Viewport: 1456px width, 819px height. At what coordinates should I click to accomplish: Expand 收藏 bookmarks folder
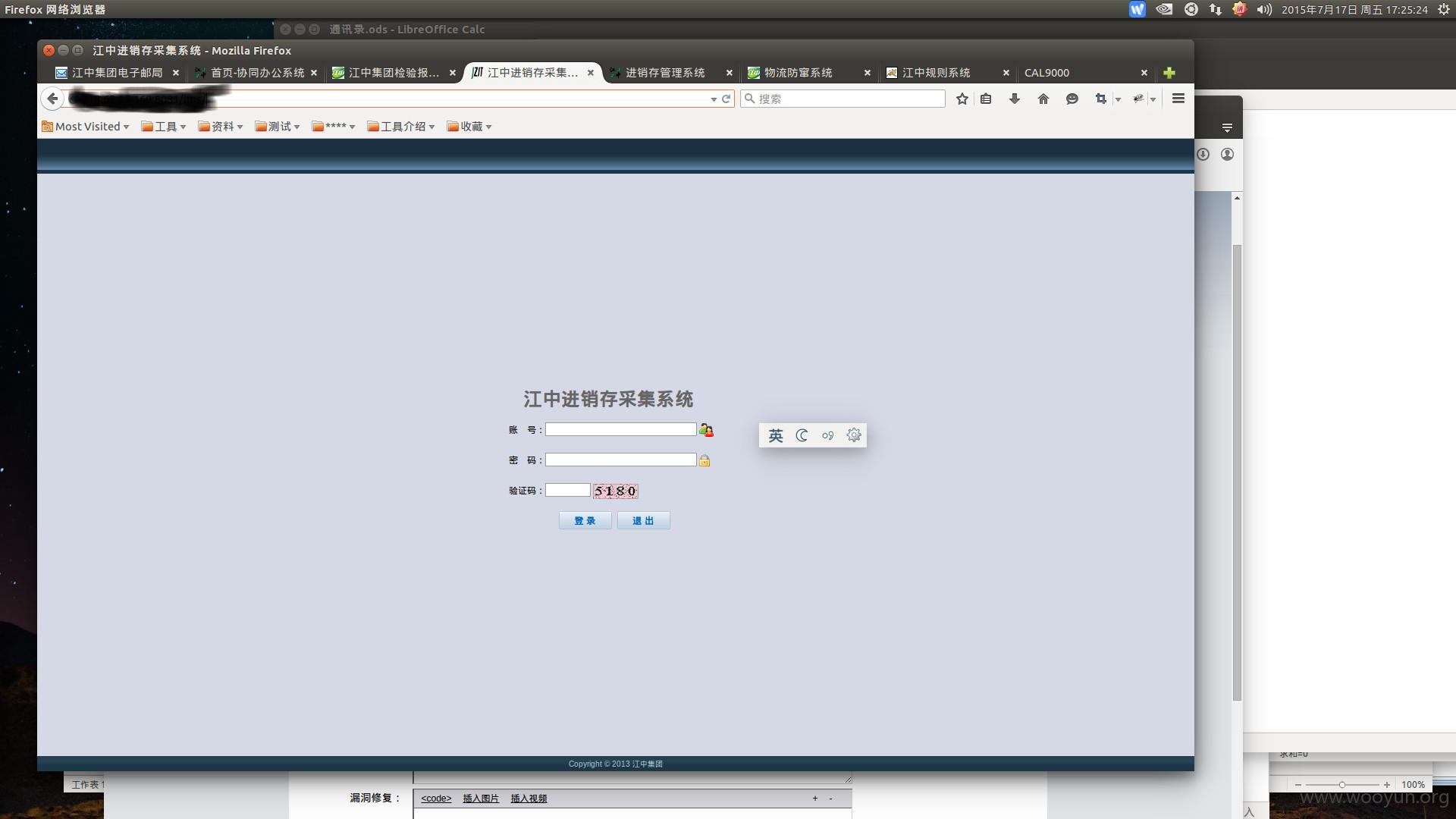[469, 127]
